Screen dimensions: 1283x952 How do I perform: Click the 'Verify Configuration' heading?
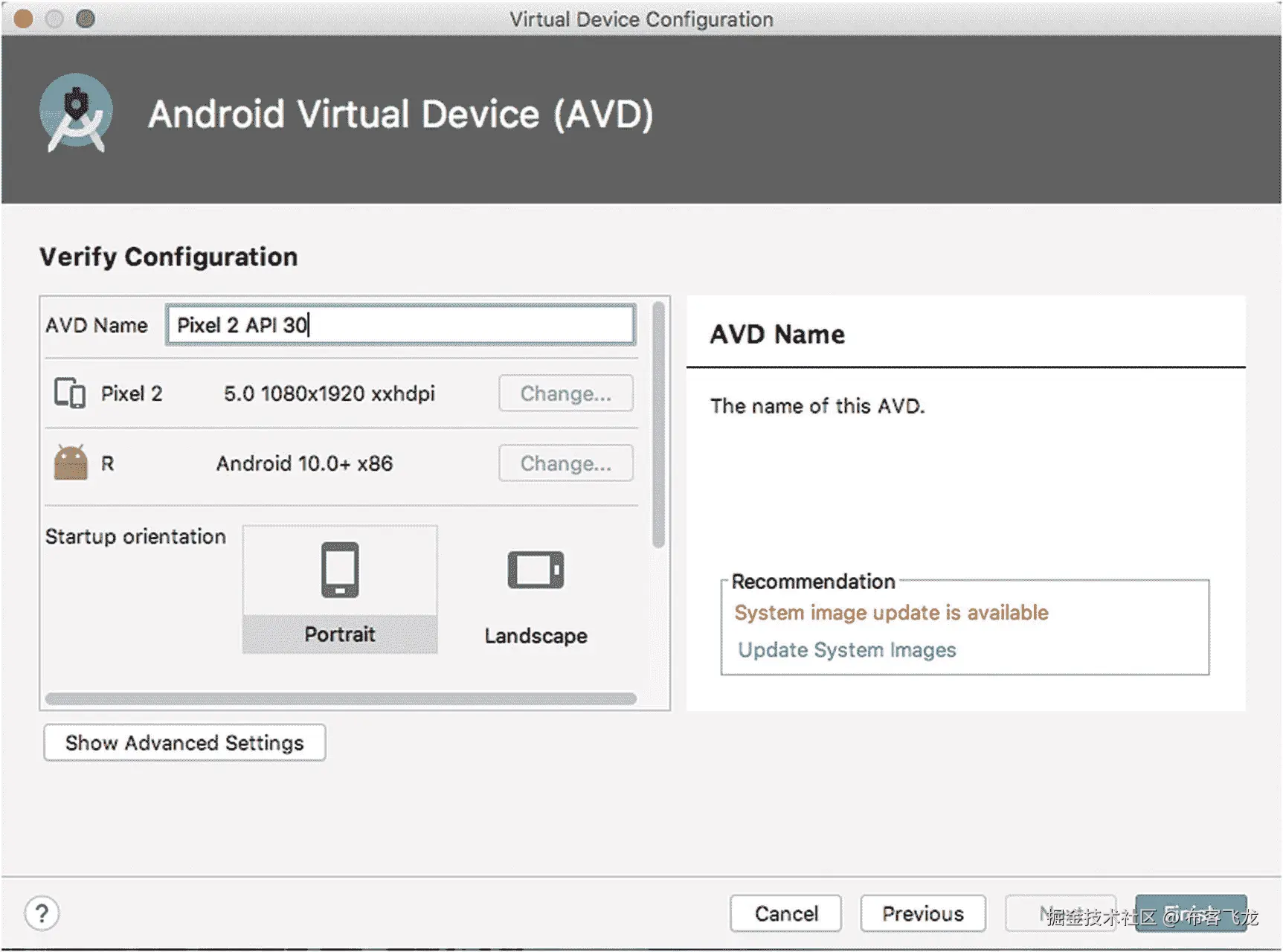click(x=169, y=257)
